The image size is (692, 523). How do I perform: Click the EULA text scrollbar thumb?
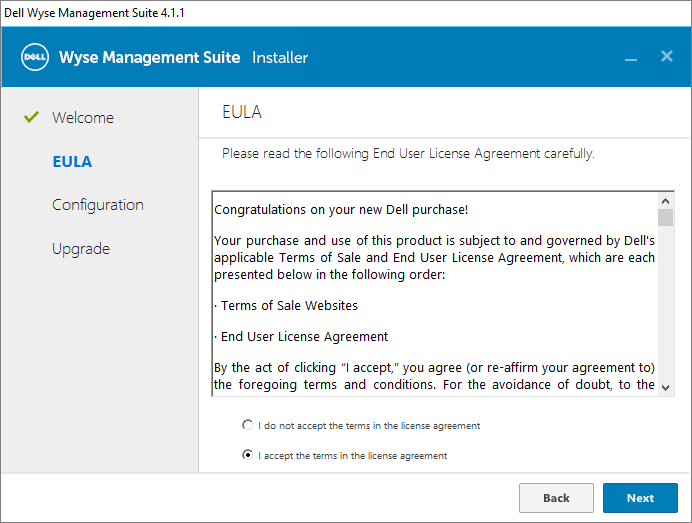(666, 217)
